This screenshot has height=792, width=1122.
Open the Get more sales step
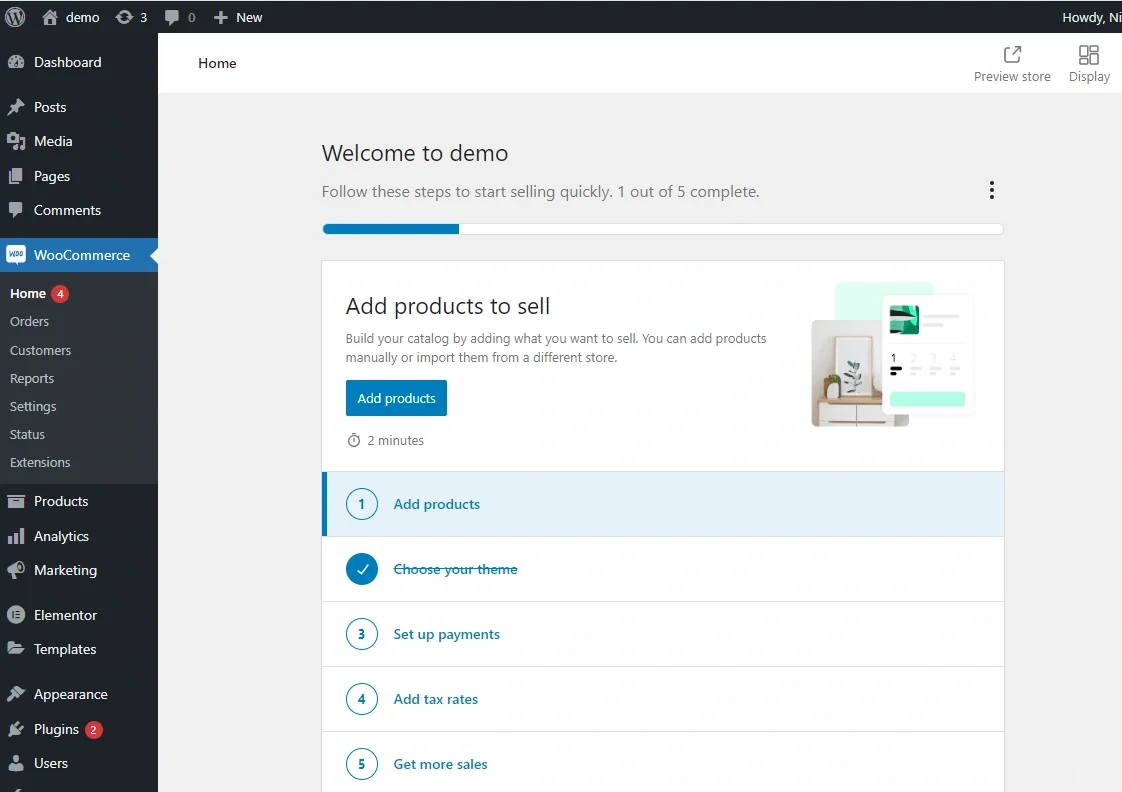[440, 764]
